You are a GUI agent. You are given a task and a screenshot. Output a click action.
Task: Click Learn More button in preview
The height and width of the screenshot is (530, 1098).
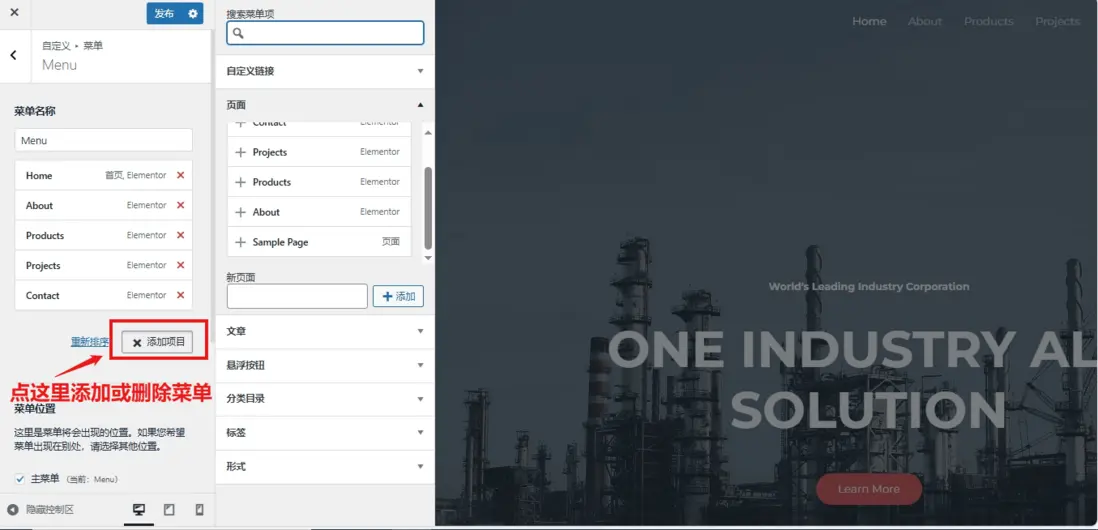869,489
